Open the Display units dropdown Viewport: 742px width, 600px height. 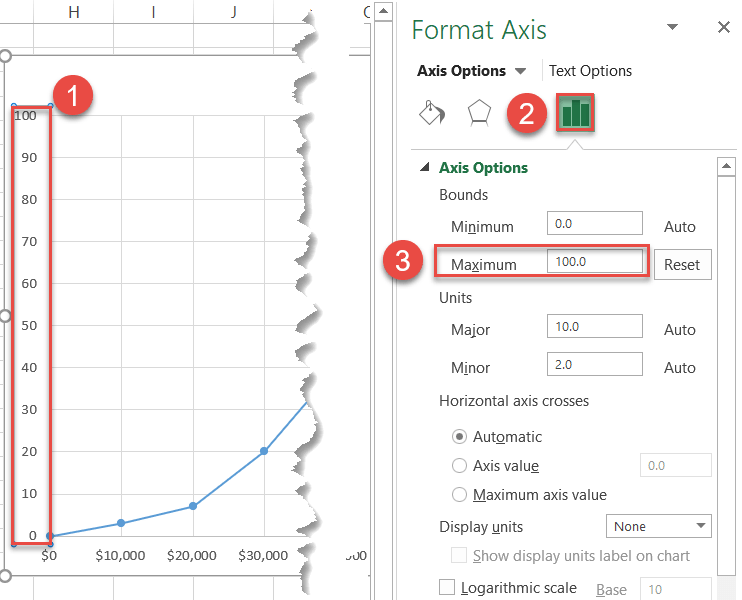point(658,526)
